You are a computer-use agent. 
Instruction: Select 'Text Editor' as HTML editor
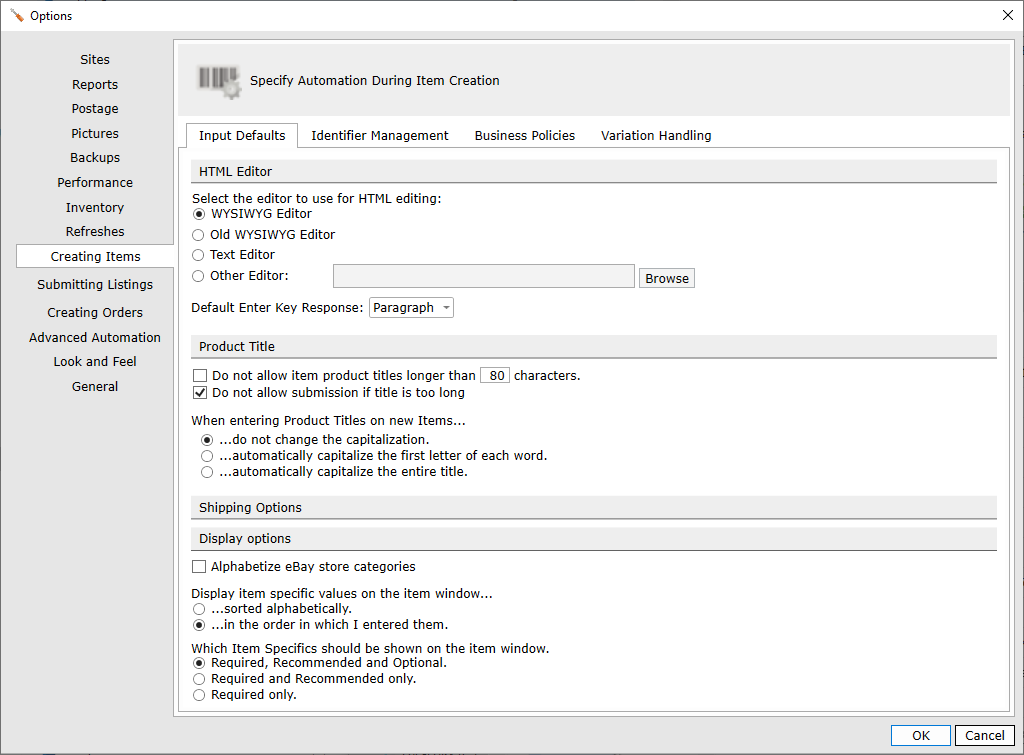[x=199, y=256]
